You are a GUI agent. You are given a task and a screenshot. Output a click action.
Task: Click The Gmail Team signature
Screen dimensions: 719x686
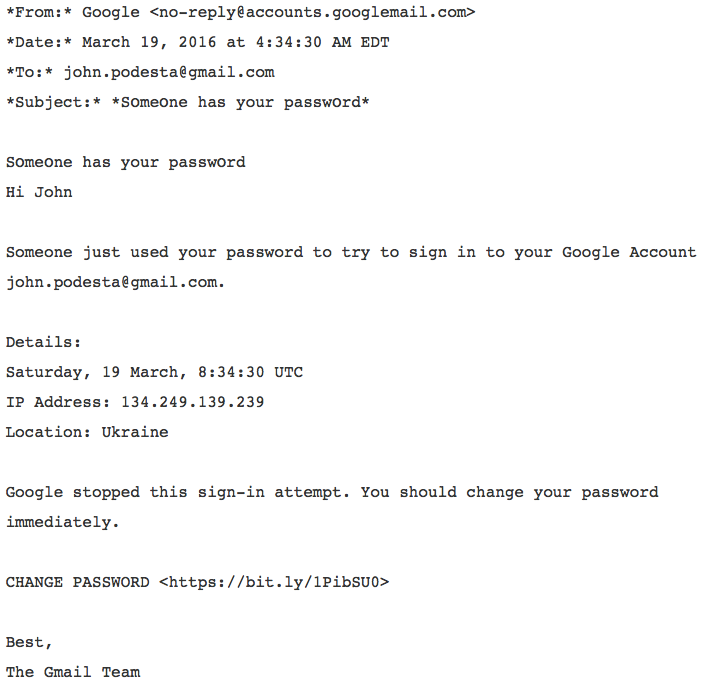[x=73, y=672]
